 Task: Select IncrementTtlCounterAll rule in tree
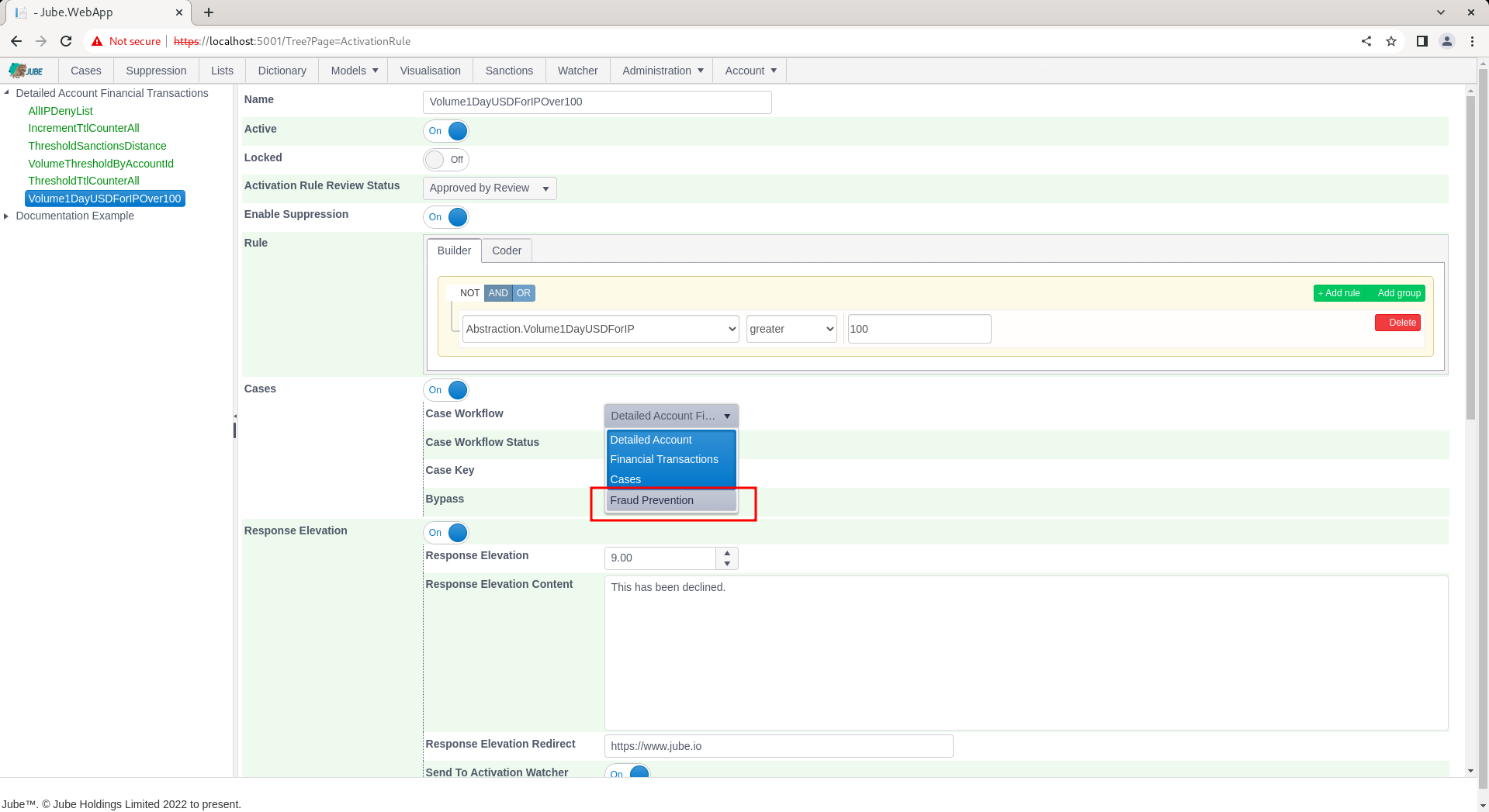[x=84, y=128]
